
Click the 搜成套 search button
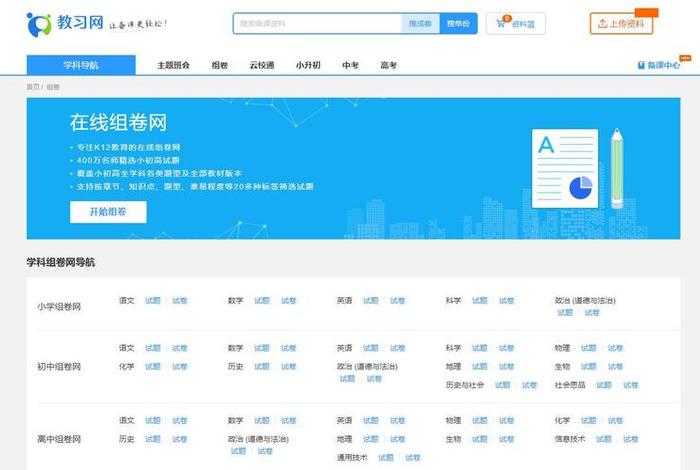tap(421, 24)
